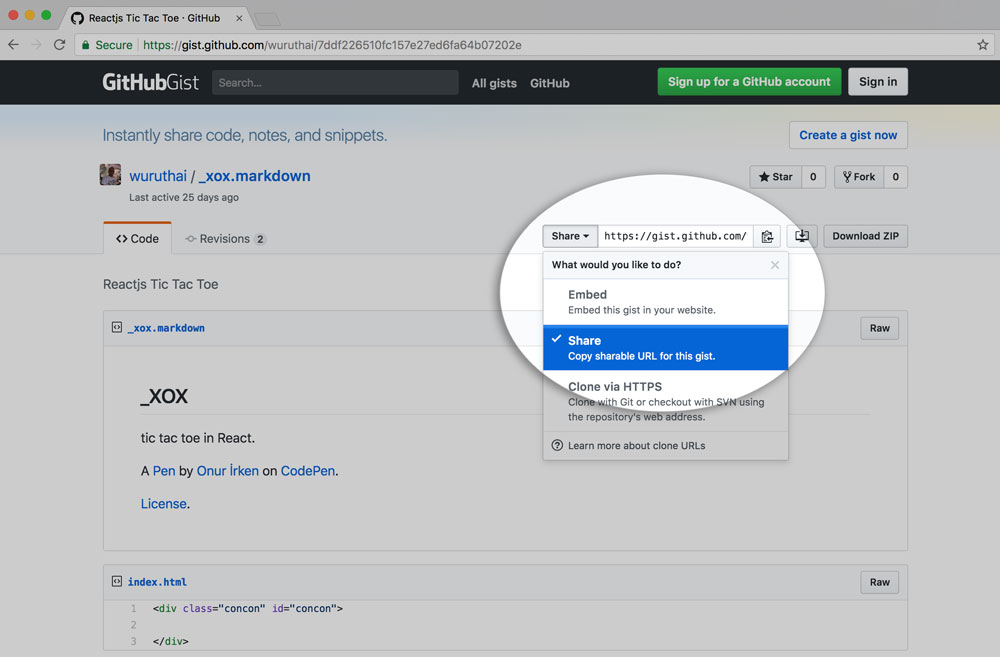Fork this gist
1000x657 pixels.
859,177
